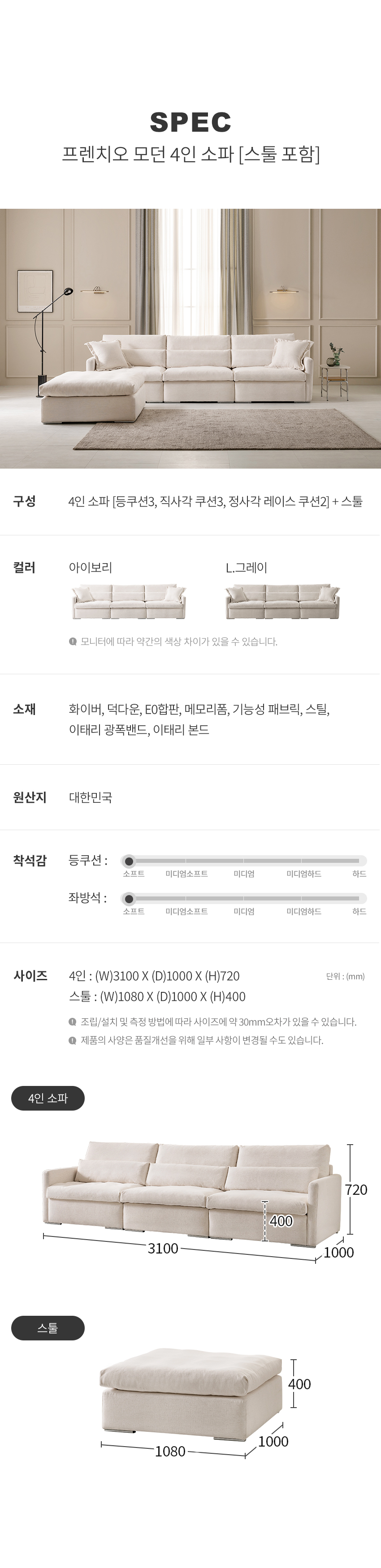The width and height of the screenshot is (381, 1568).
Task: Click the 1080 stool width dimension label
Action: click(x=170, y=1451)
